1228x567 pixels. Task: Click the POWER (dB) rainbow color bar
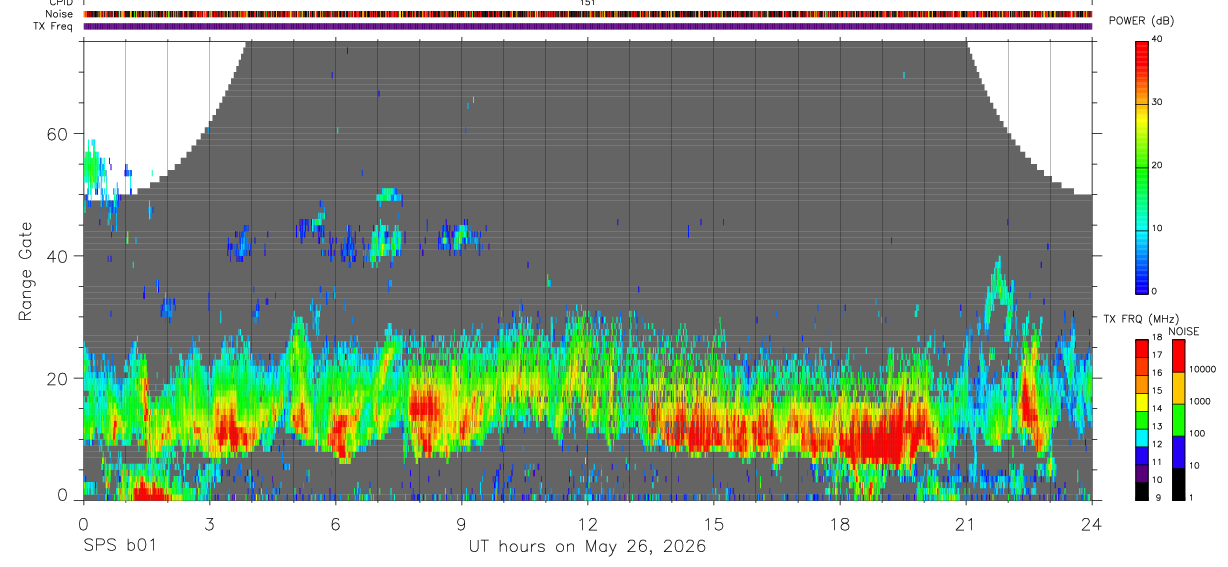coord(1142,166)
